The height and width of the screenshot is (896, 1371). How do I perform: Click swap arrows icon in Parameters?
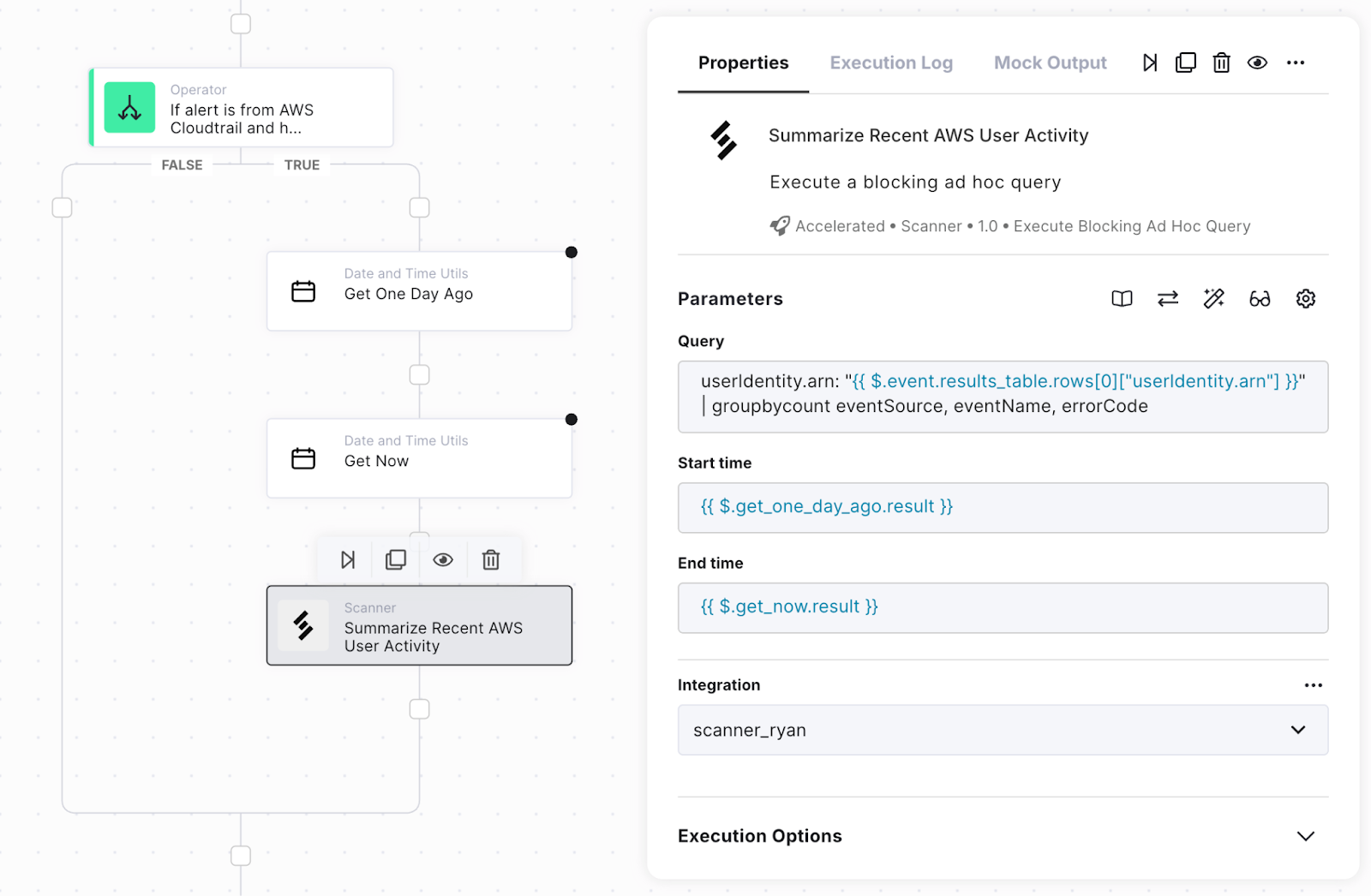click(x=1168, y=299)
